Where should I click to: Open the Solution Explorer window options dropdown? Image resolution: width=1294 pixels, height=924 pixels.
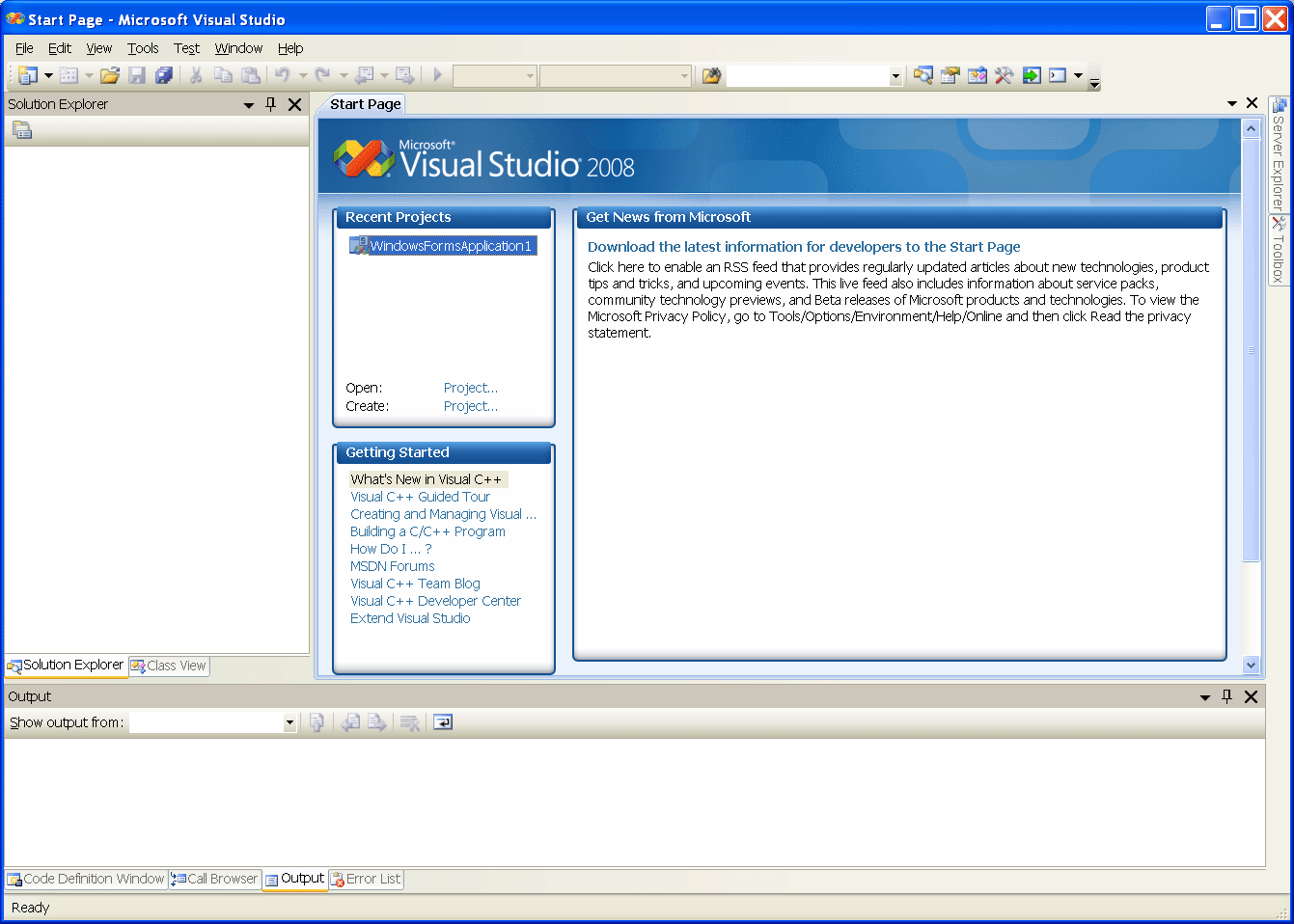249,104
